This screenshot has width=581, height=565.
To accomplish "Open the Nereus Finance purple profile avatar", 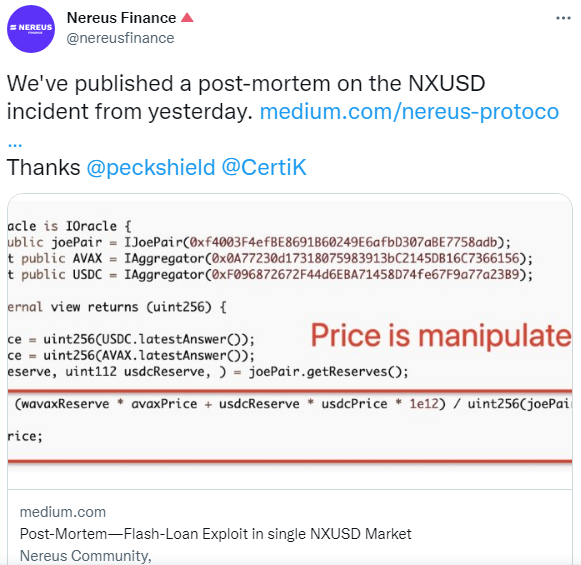I will (x=31, y=29).
